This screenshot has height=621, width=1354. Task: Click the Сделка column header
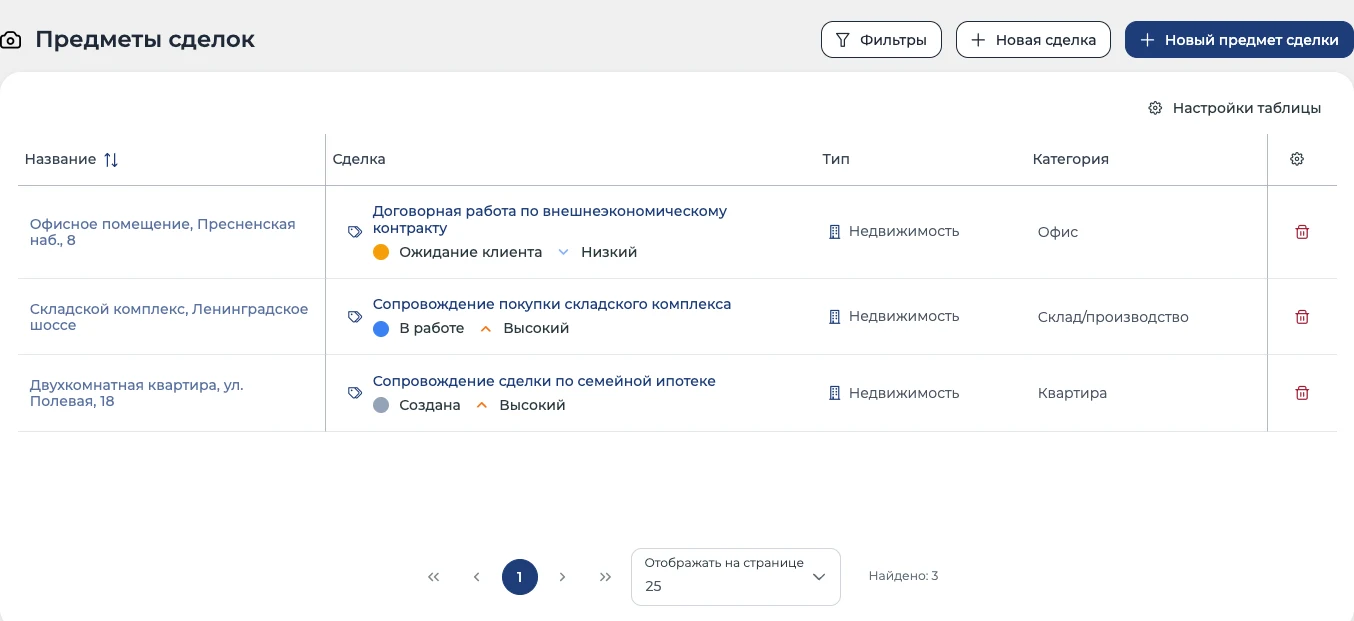[x=359, y=160]
